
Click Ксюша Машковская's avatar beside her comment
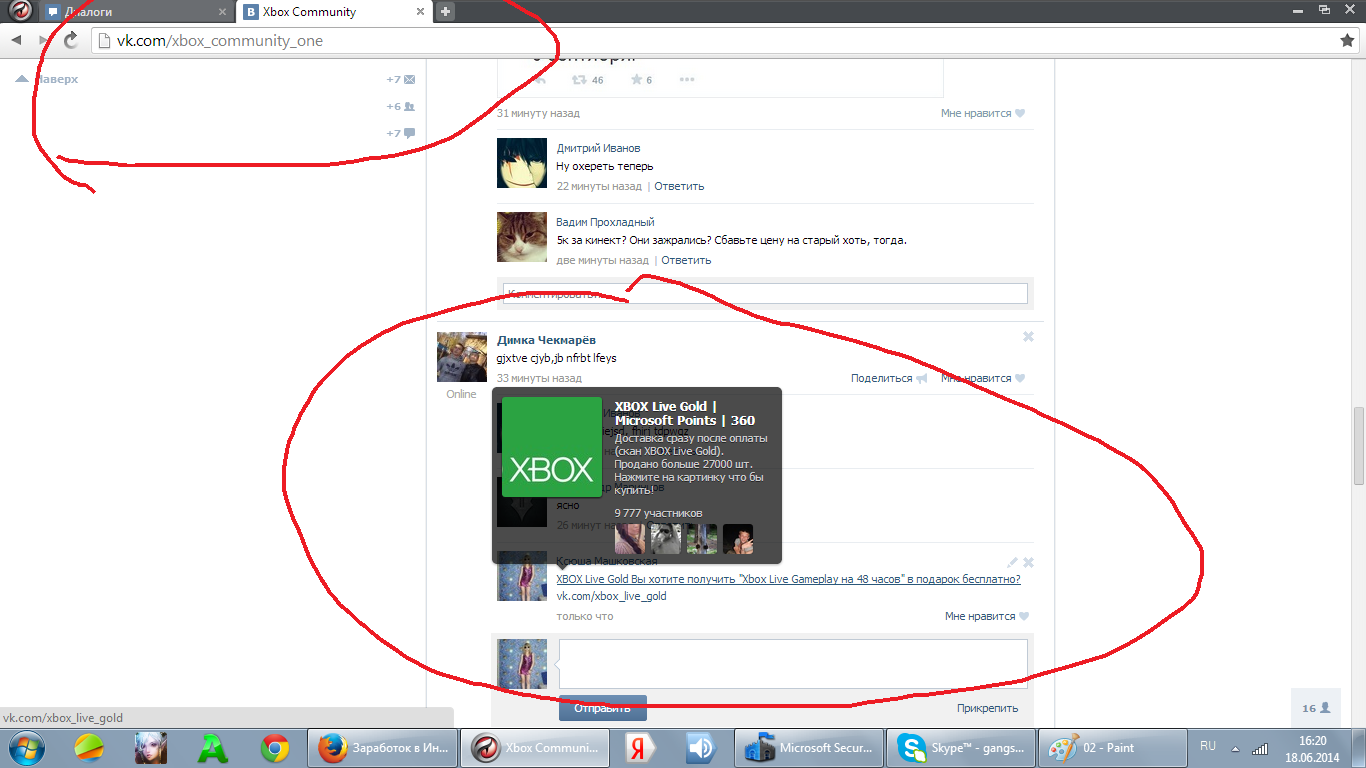[x=522, y=576]
